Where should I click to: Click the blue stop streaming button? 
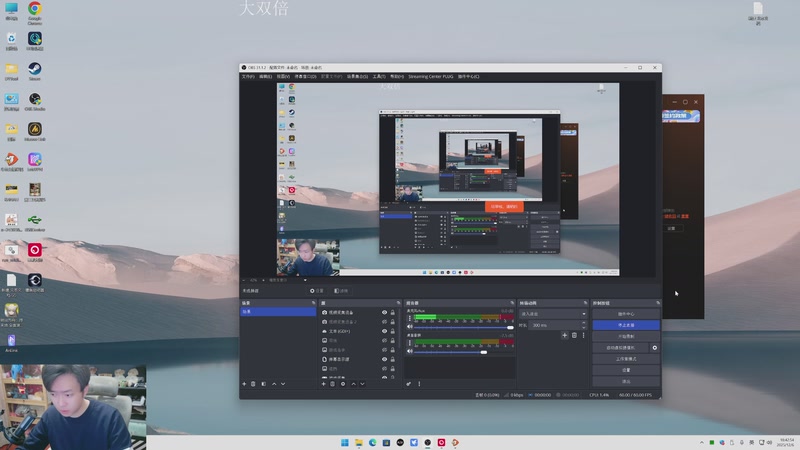(626, 325)
